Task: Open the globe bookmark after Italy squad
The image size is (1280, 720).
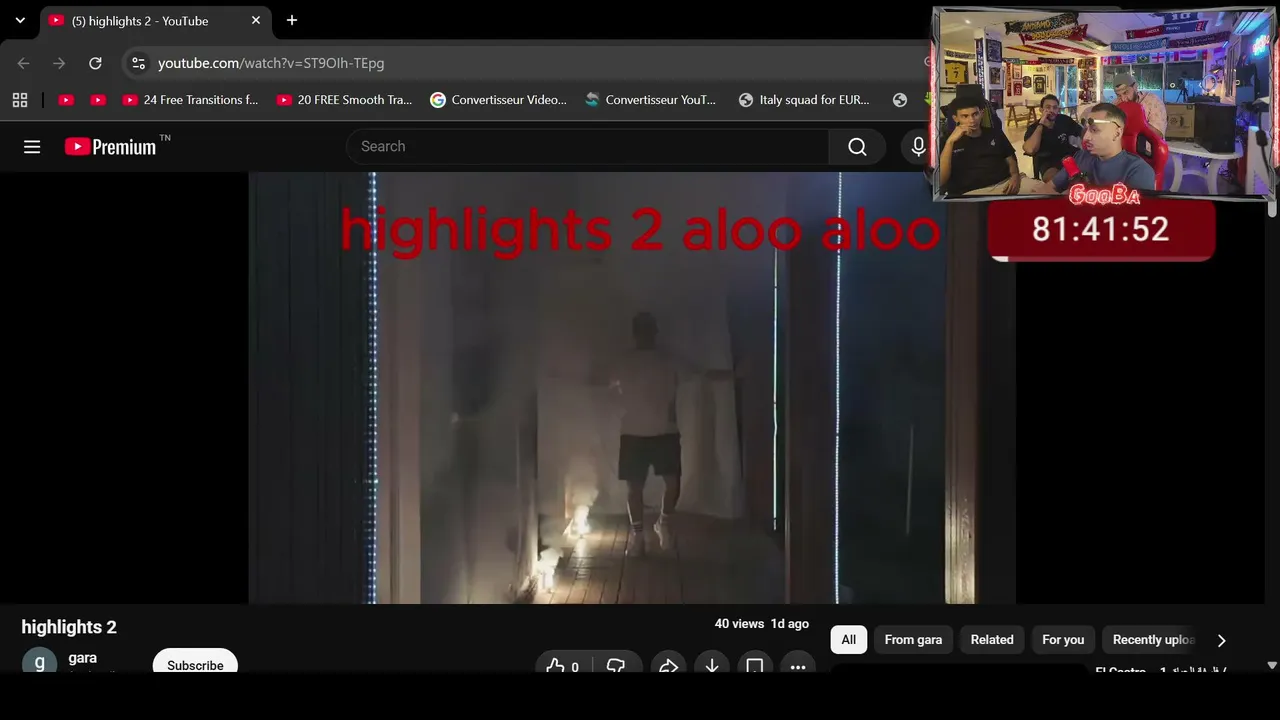Action: (x=900, y=100)
